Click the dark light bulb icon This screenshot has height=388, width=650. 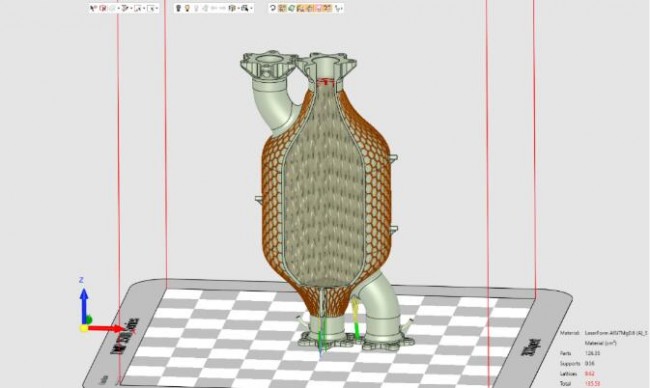178,8
